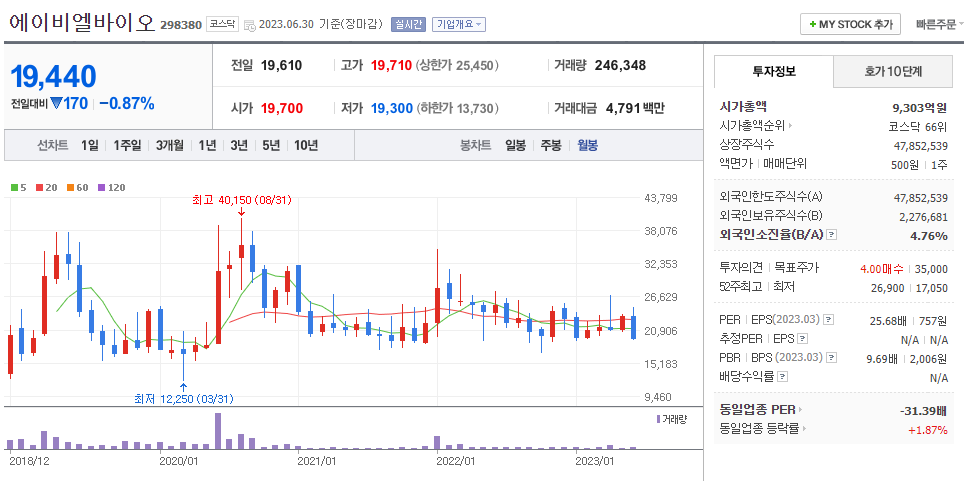Select the 3년 line chart period
Viewport: 970px width, 481px height.
(x=239, y=145)
